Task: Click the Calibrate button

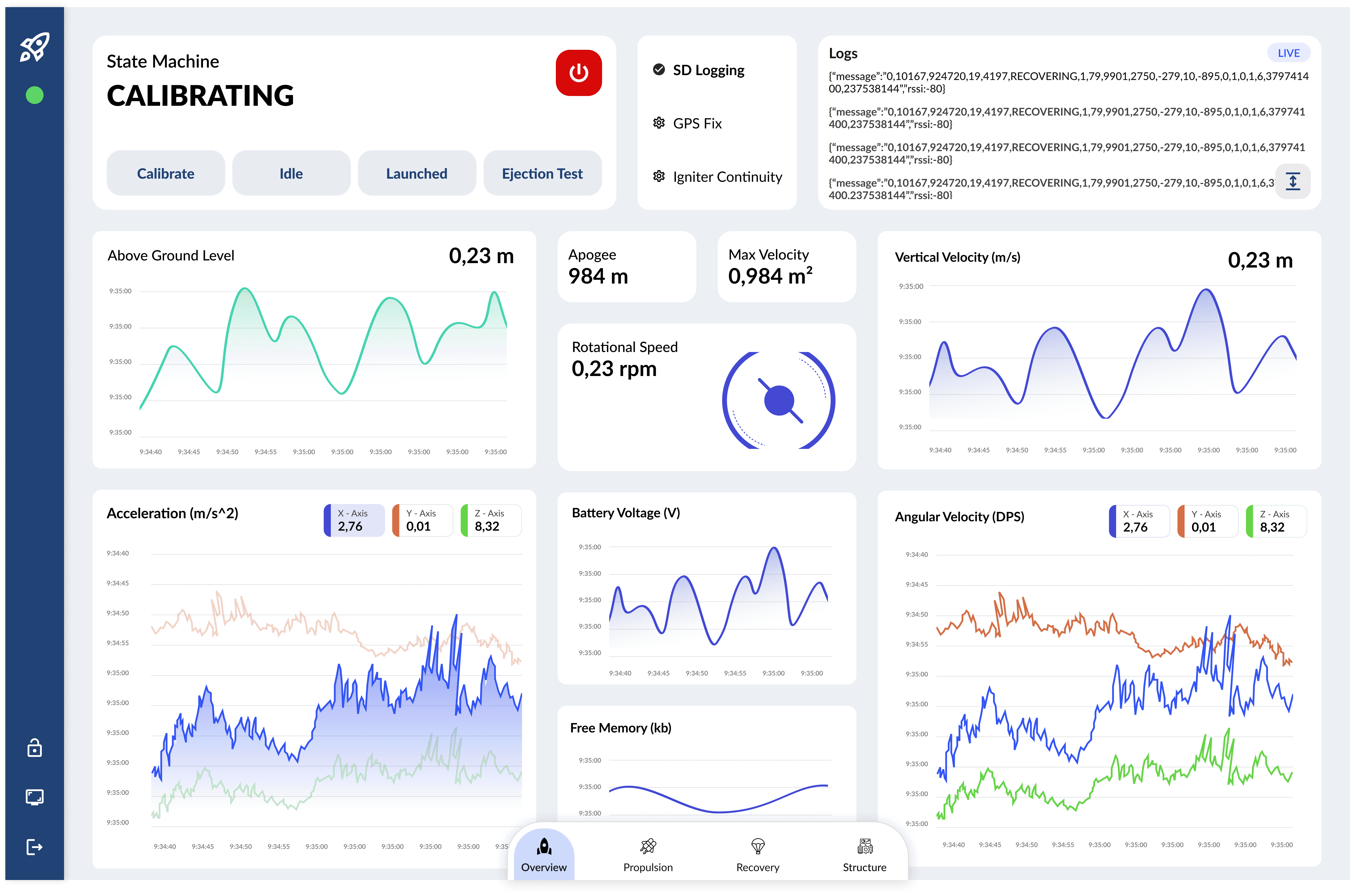Action: point(166,173)
